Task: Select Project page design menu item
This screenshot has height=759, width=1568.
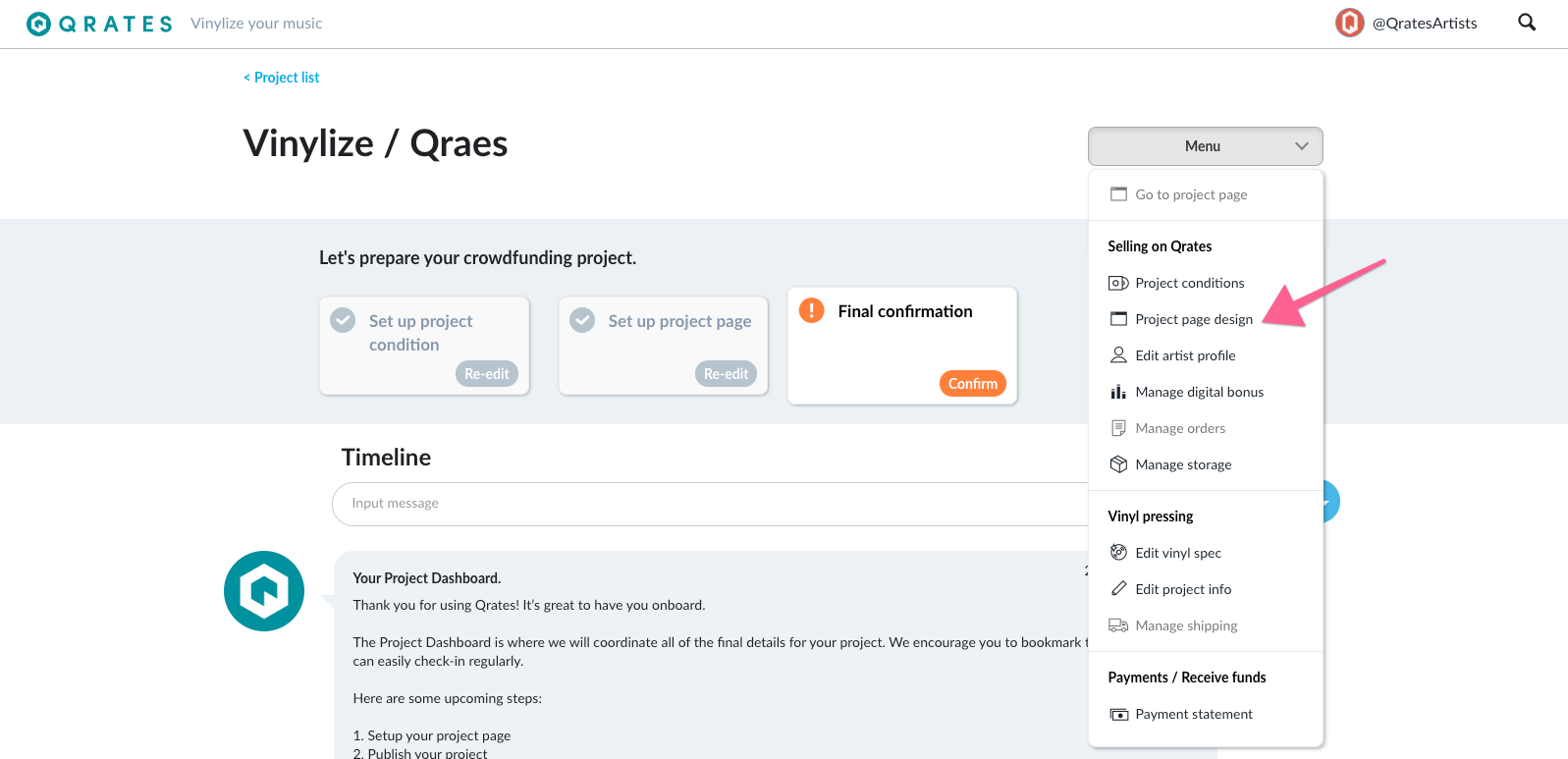Action: pos(1194,319)
